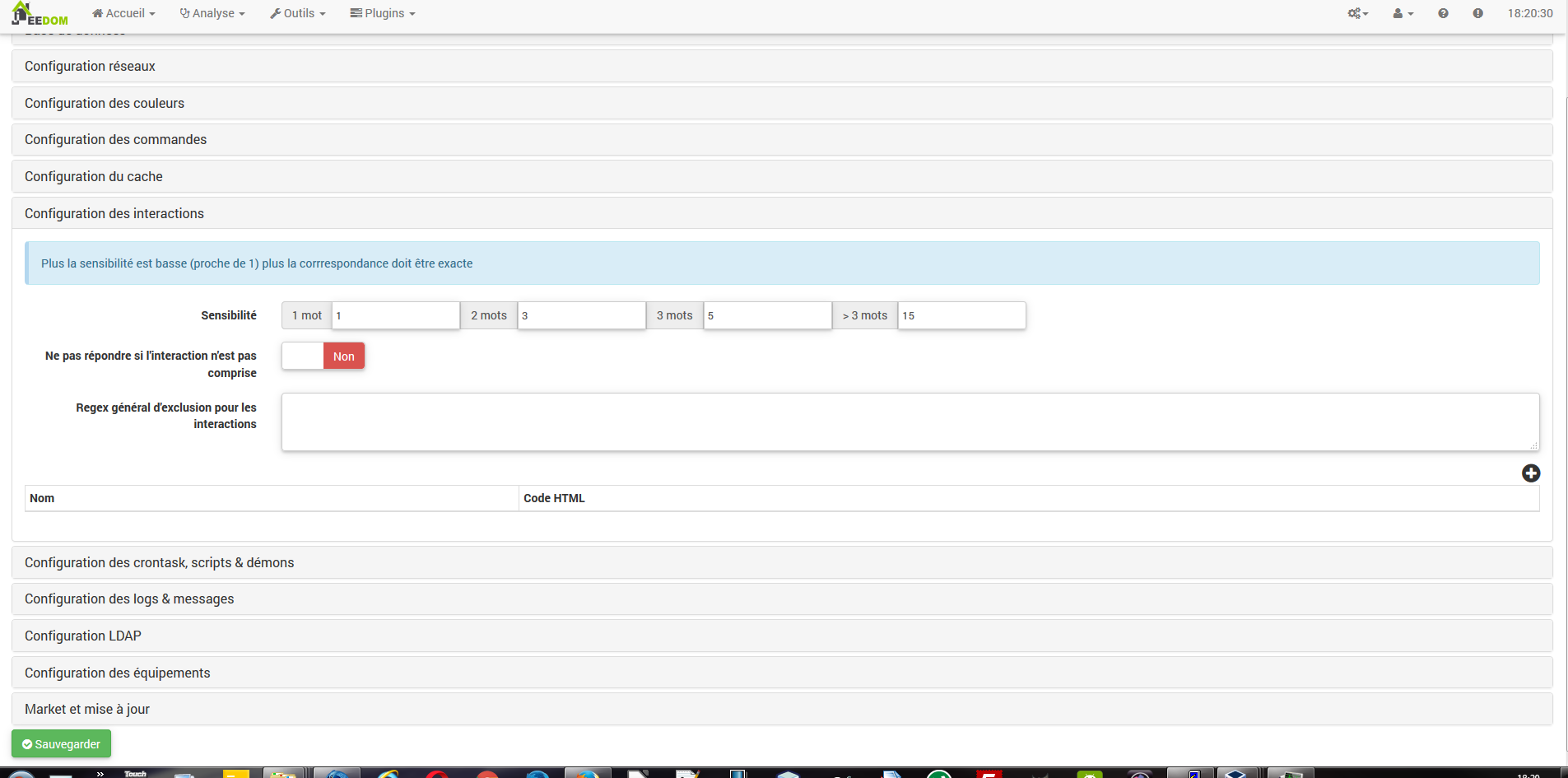Click the question mark help icon
The height and width of the screenshot is (778, 1568).
click(x=1443, y=13)
